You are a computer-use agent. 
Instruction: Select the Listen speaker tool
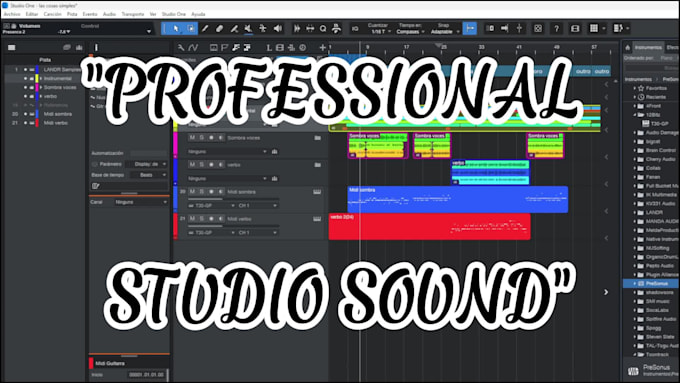pyautogui.click(x=278, y=29)
